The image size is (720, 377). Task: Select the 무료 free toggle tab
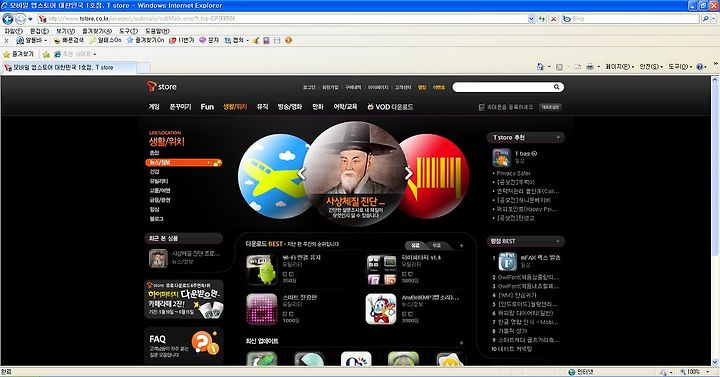pyautogui.click(x=437, y=246)
